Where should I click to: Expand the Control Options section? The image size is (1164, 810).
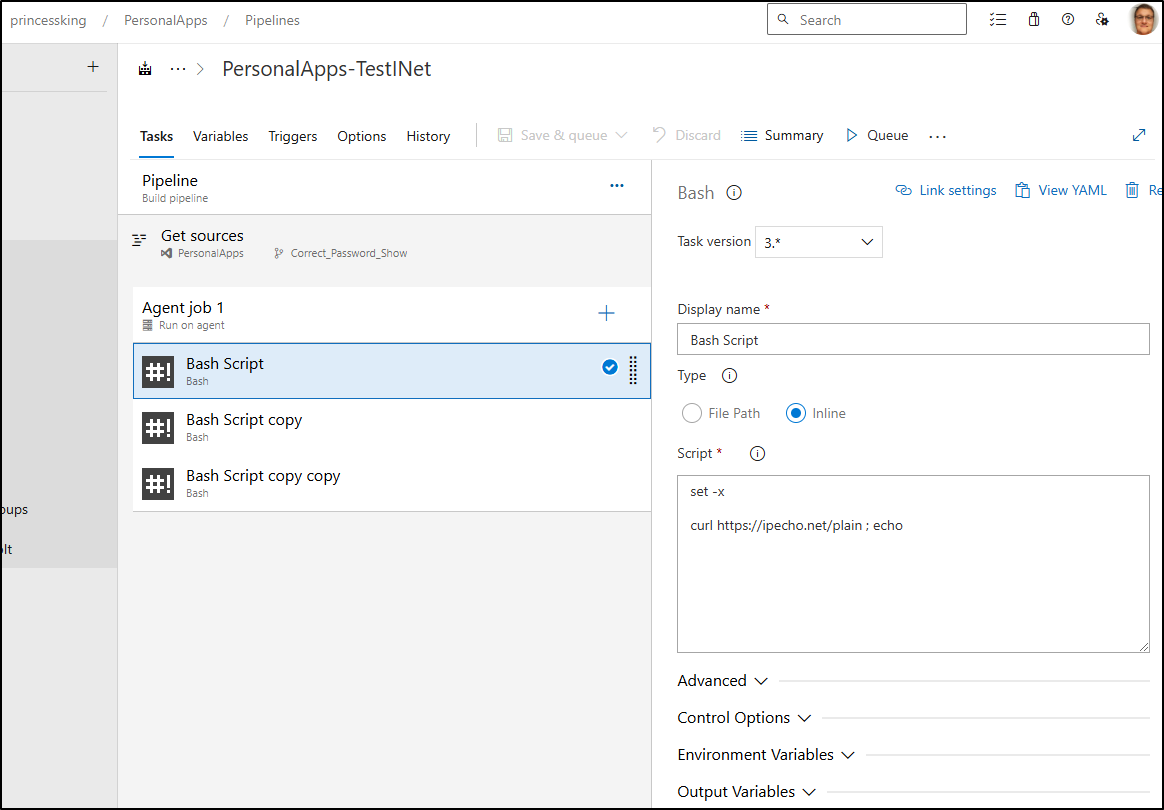744,718
